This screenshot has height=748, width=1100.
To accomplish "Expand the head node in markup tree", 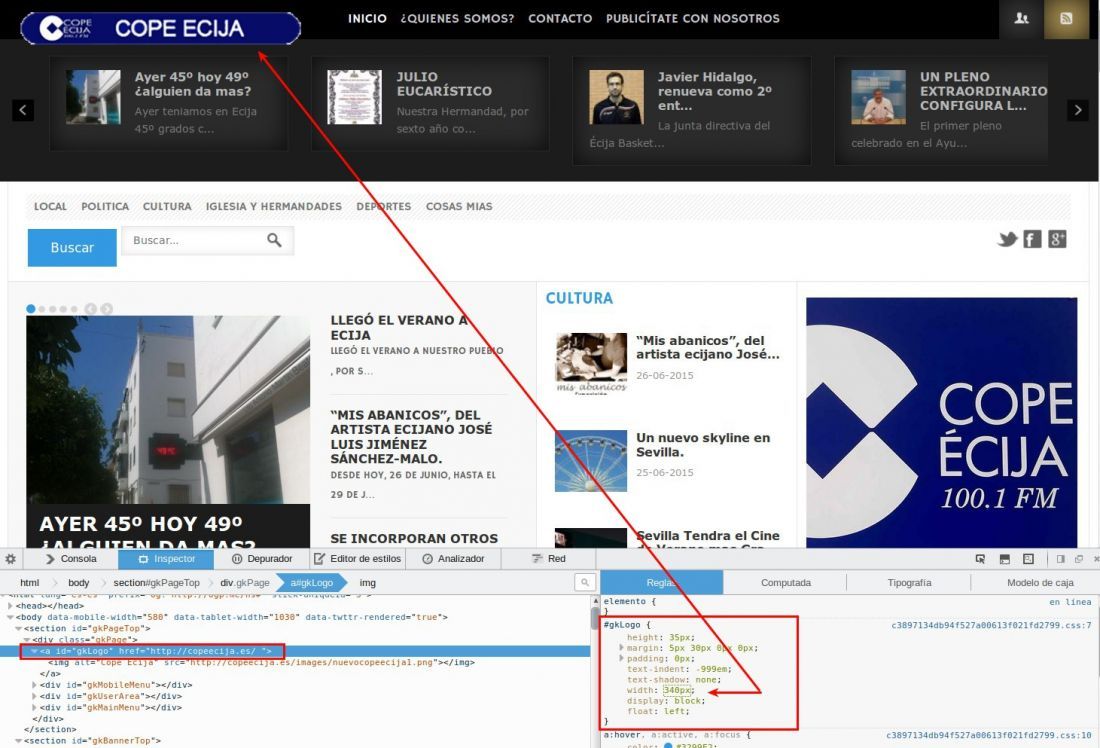I will (x=11, y=606).
